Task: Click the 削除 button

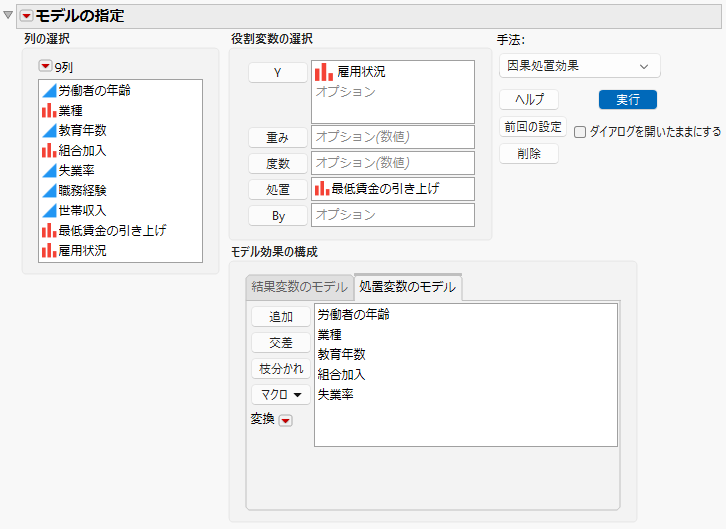Action: pyautogui.click(x=529, y=154)
